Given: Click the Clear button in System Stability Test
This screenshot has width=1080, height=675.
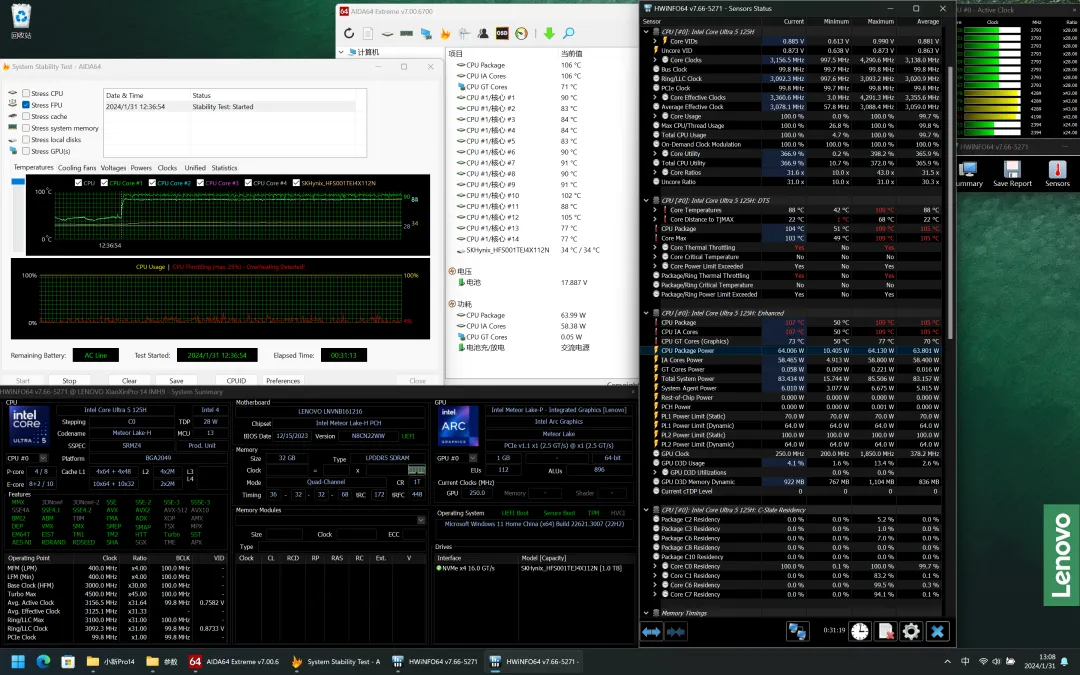Looking at the screenshot, I should point(129,380).
